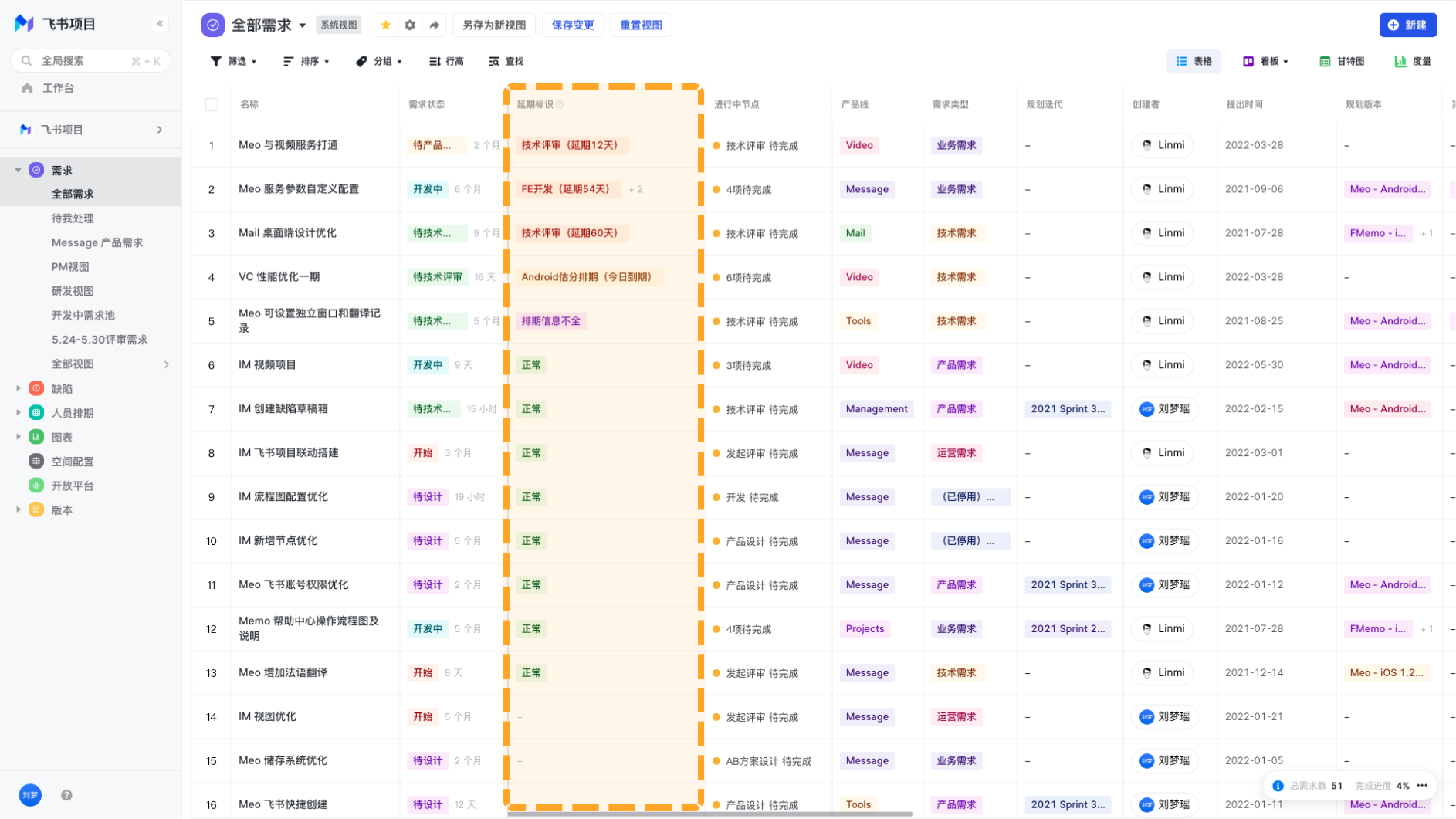Click the 需求 purple module icon
This screenshot has width=1456, height=819.
36,170
